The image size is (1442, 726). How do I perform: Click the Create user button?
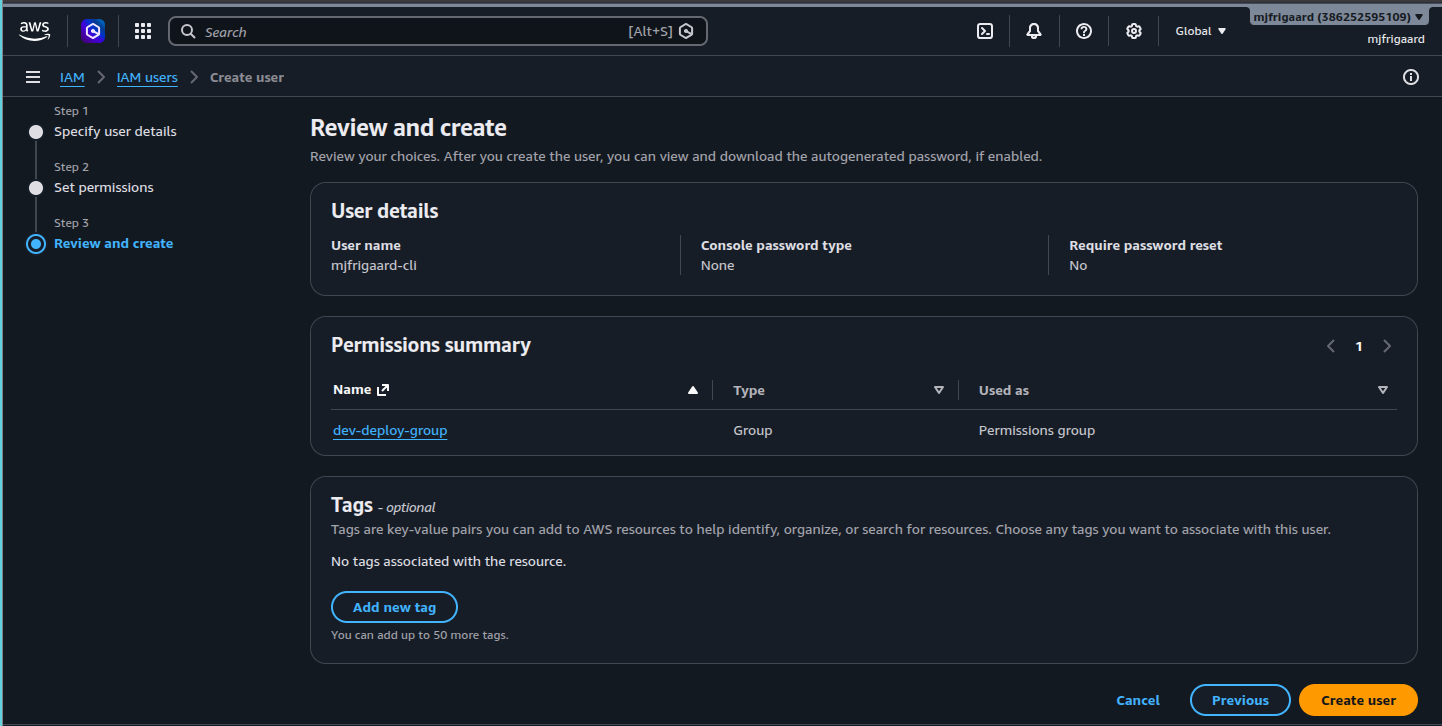pyautogui.click(x=1358, y=700)
